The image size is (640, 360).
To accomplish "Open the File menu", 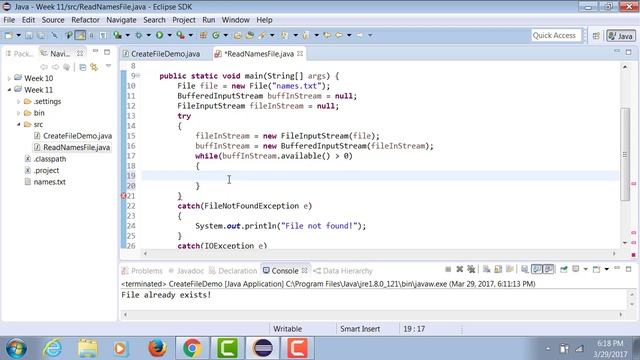I will point(9,20).
